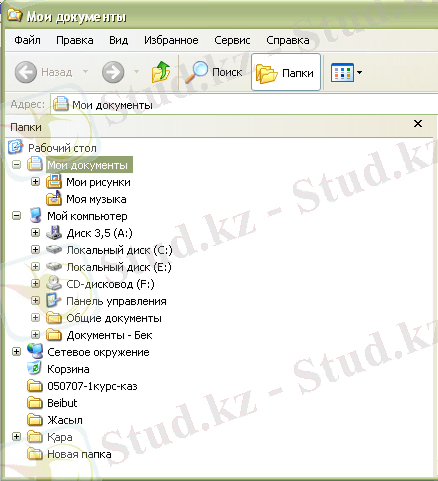
Task: Select the Панель управления icon
Action: click(53, 301)
